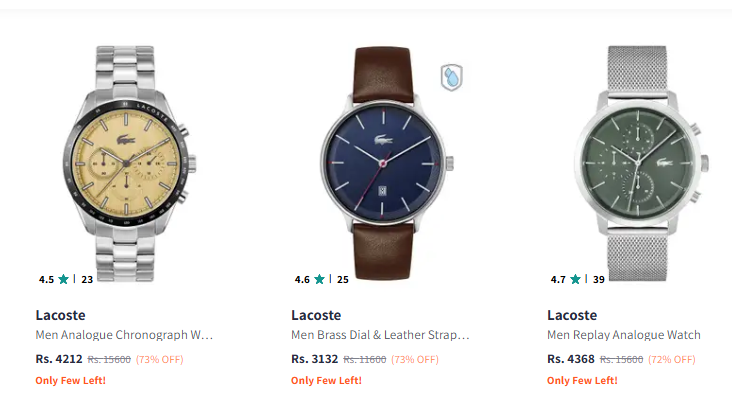Image resolution: width=732 pixels, height=418 pixels.
Task: Click the 39 reviews count
Action: 599,280
